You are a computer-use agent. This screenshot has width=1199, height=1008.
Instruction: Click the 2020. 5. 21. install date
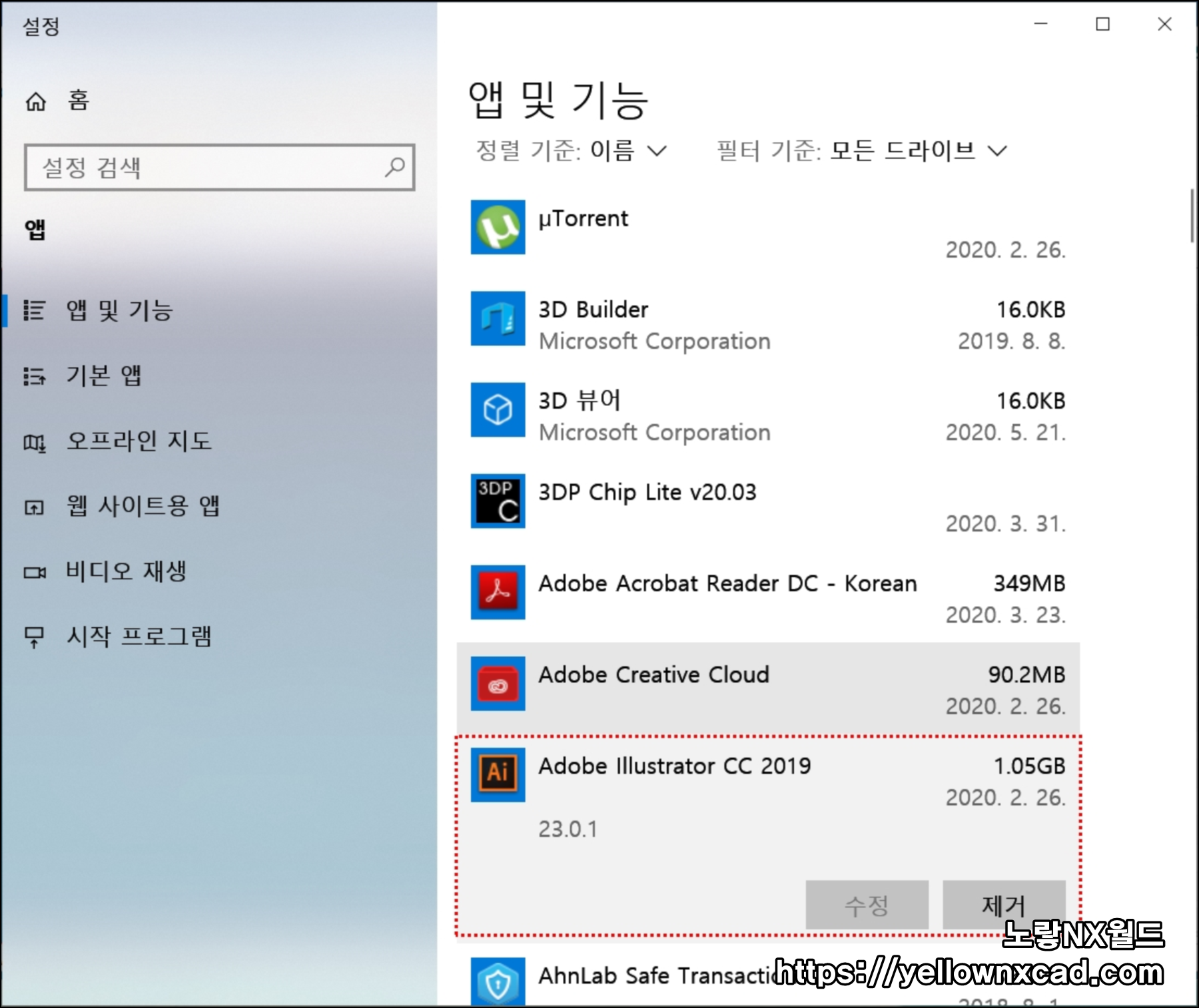1006,433
